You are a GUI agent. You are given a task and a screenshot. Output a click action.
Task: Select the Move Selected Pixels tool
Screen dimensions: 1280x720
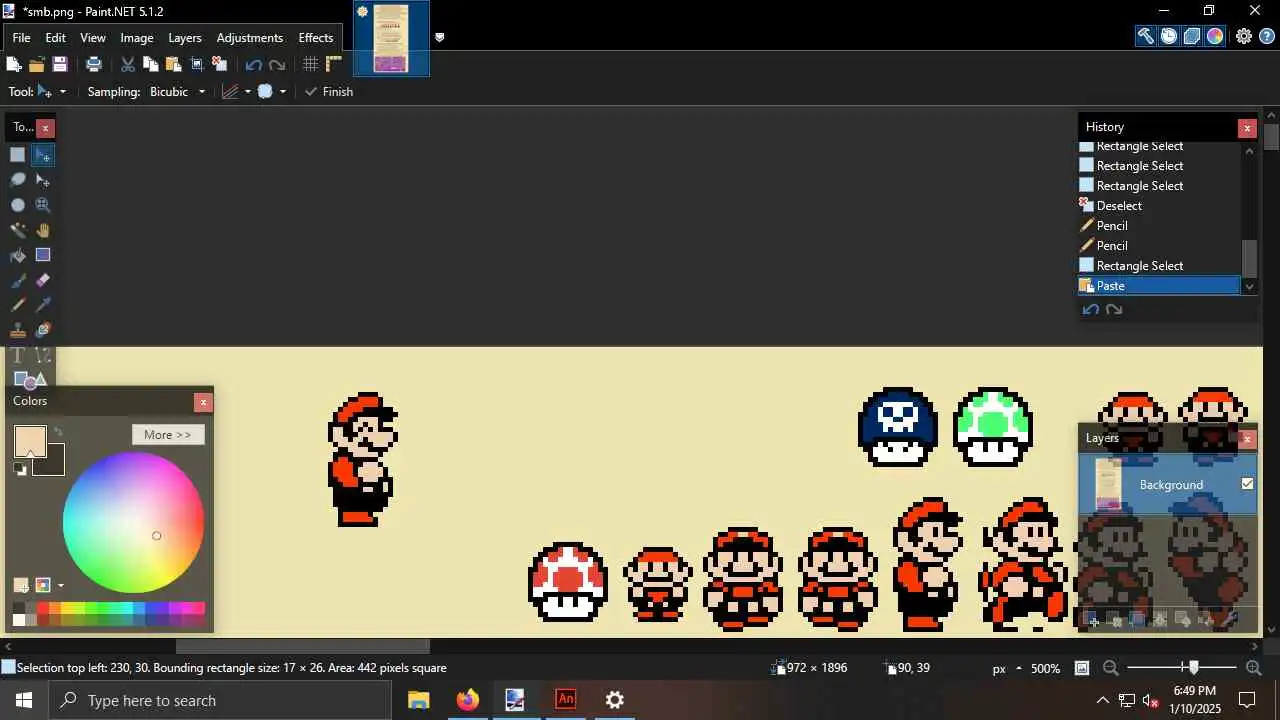[43, 154]
